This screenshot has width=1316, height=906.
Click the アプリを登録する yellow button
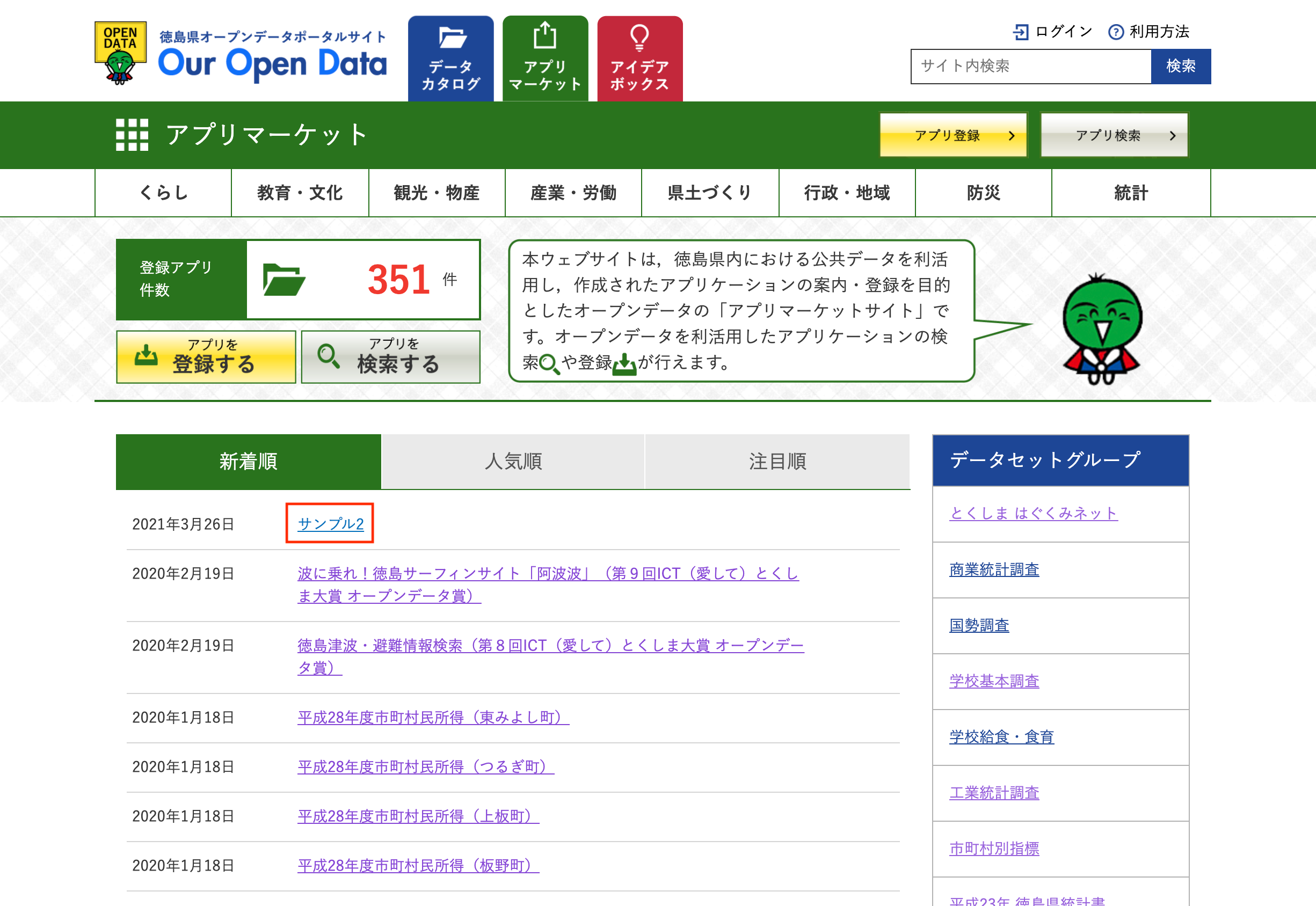[206, 357]
